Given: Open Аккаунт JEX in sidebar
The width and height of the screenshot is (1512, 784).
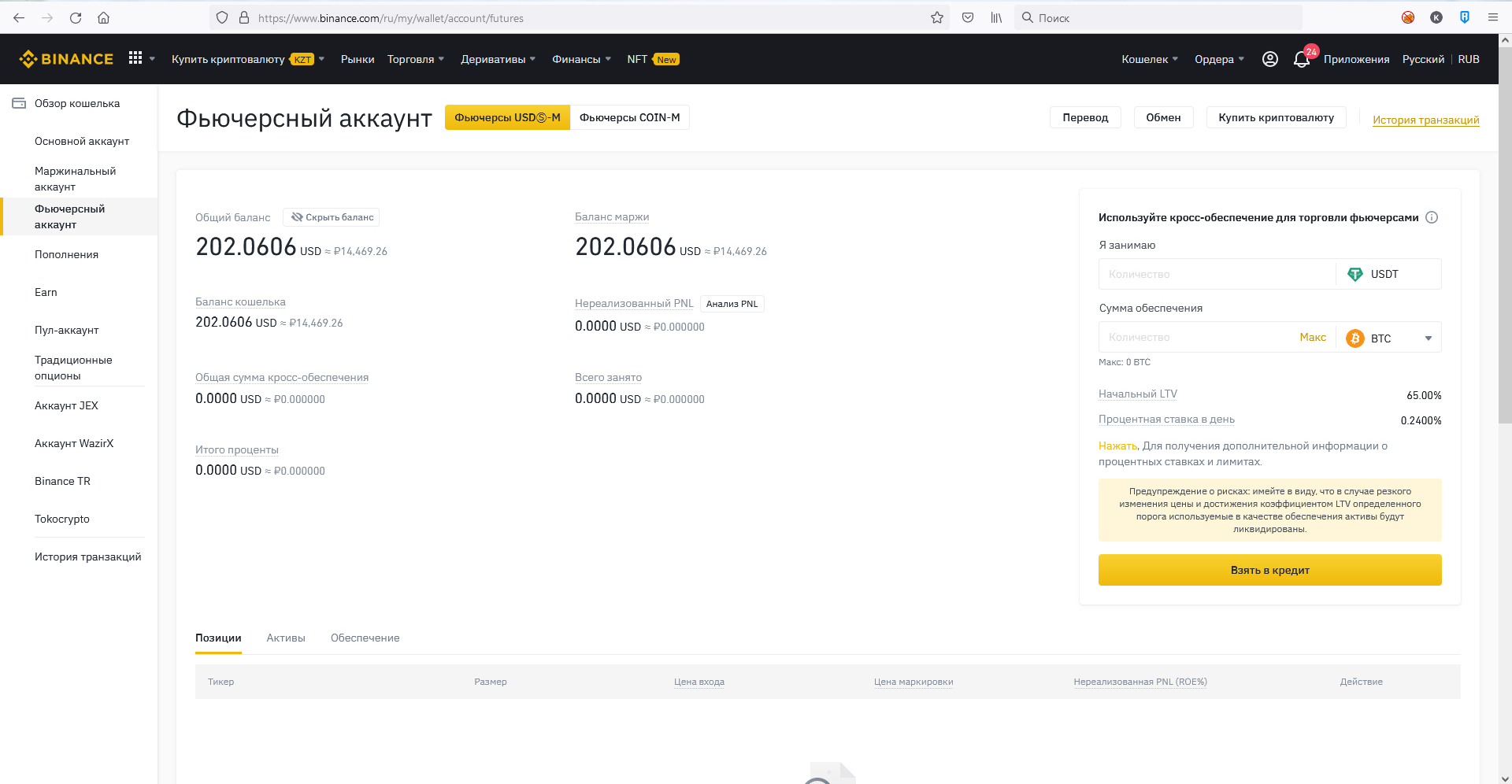Looking at the screenshot, I should click(x=66, y=405).
